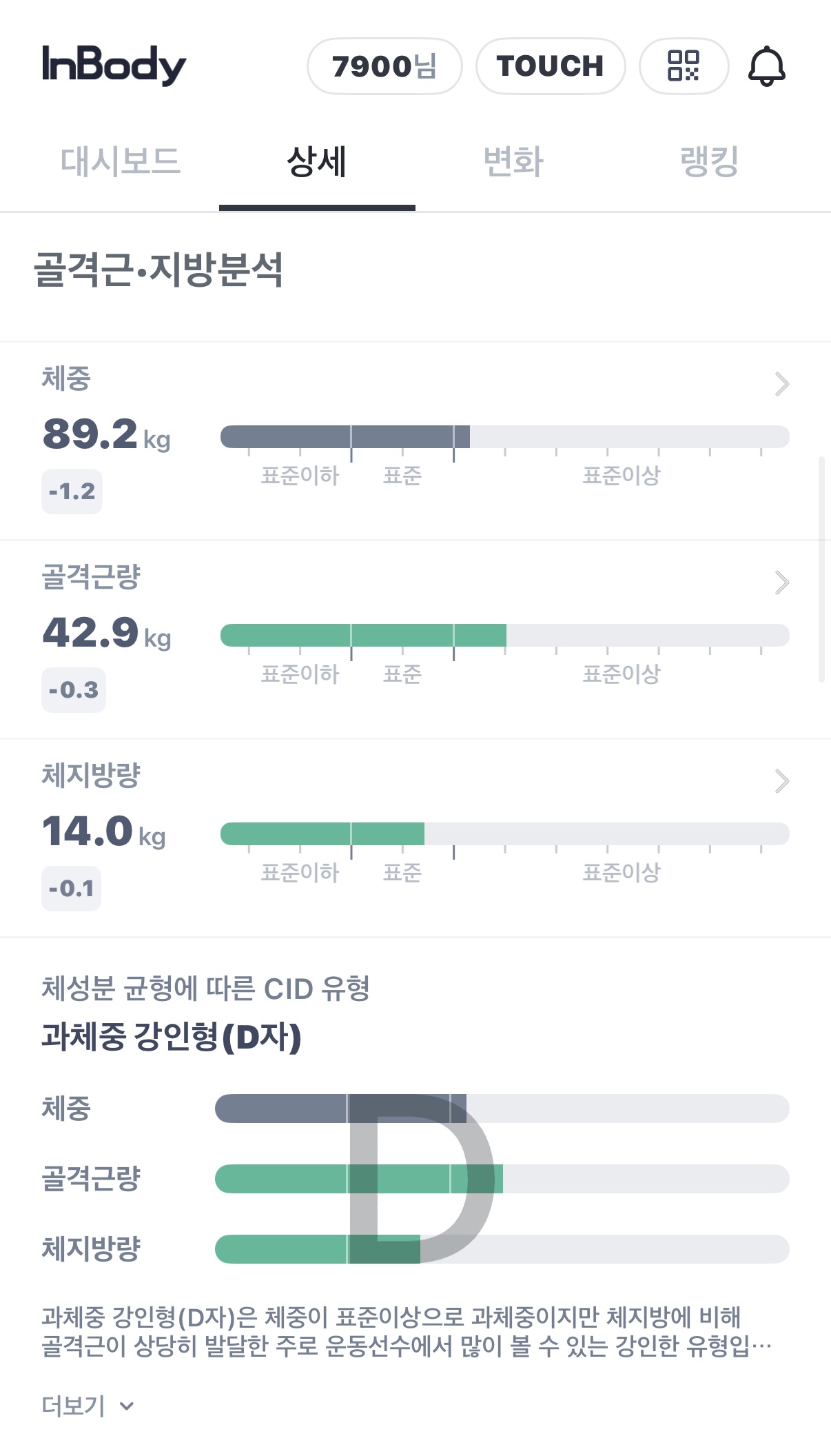Click the 체지방량 14.0 kg progress bar
Image resolution: width=831 pixels, height=1456 pixels.
coord(504,833)
